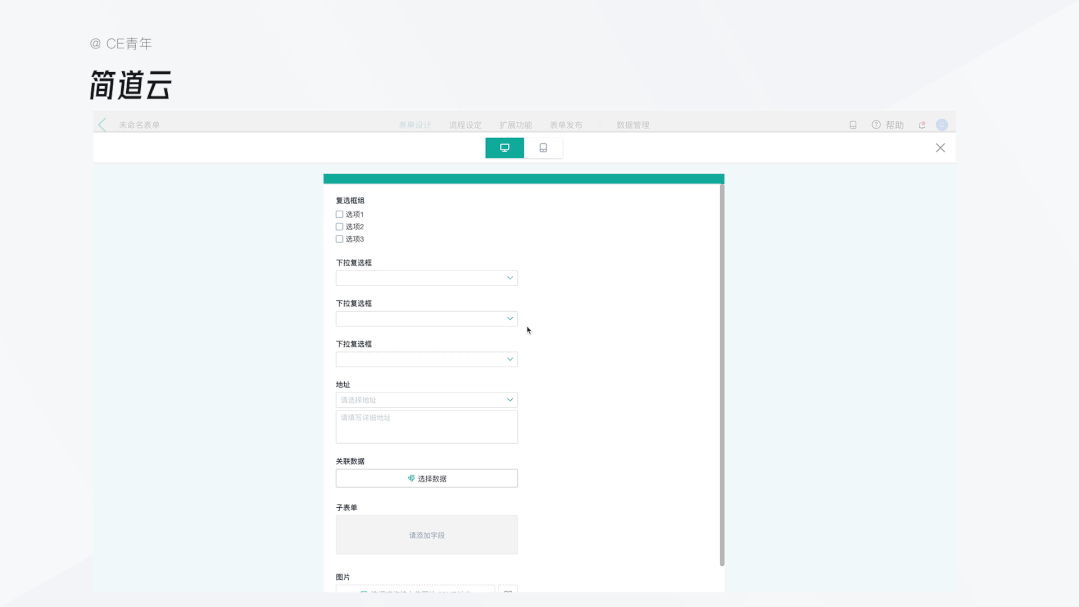The height and width of the screenshot is (607, 1079).
Task: Click the phone icon beside 帮助
Action: tap(853, 125)
